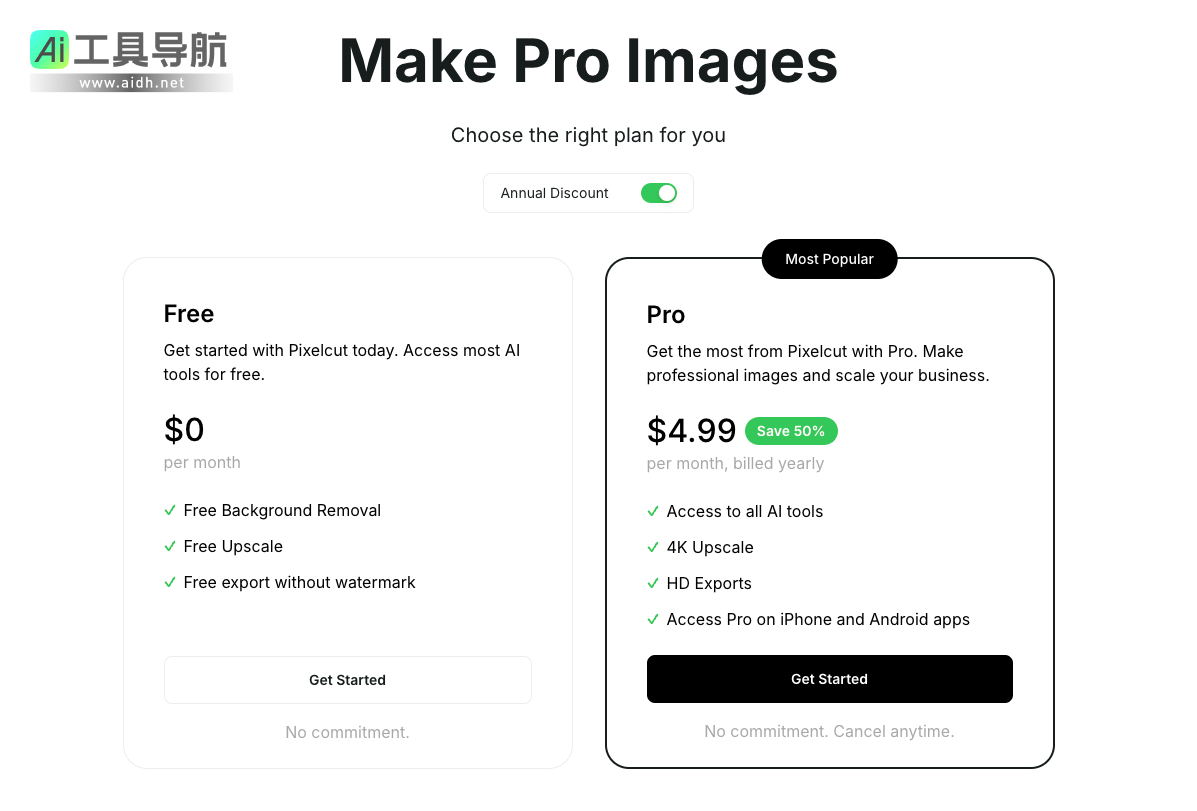Screen dimensions: 1197x811
Task: Click the checkmark next to Free Upscale
Action: click(x=170, y=546)
